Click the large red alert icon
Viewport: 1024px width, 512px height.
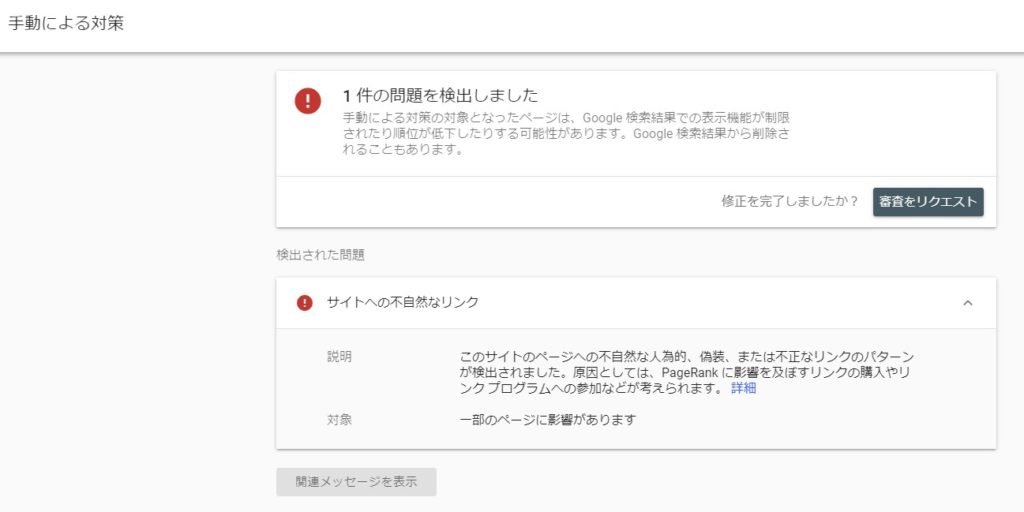coord(308,101)
